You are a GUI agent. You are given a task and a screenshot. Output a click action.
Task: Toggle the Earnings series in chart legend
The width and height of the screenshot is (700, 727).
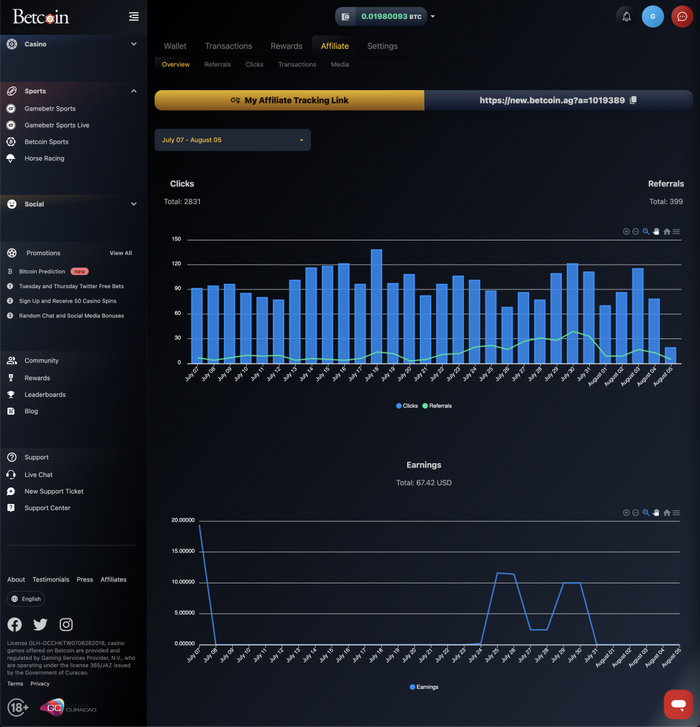(424, 687)
